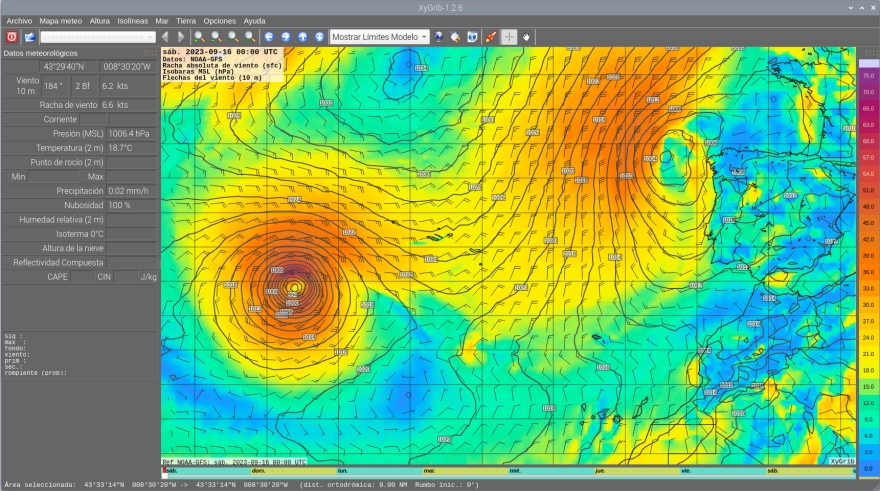
Task: Open the Mapa meteo menu
Action: pyautogui.click(x=61, y=20)
